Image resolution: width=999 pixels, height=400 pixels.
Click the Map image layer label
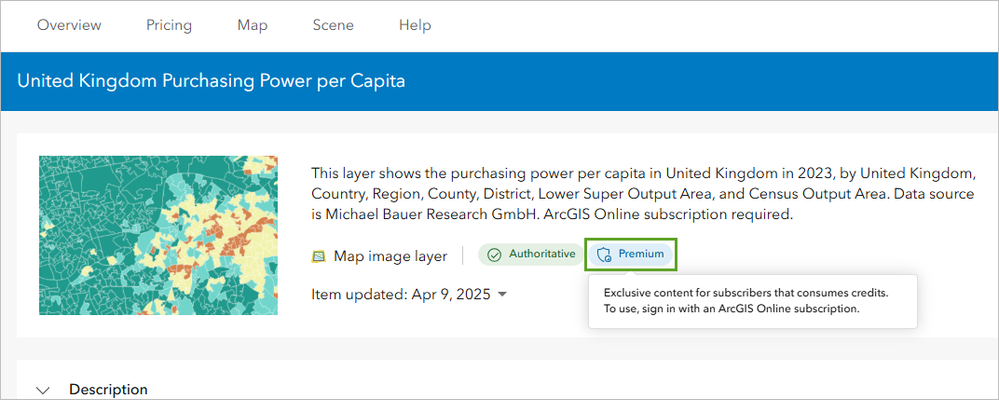point(391,256)
